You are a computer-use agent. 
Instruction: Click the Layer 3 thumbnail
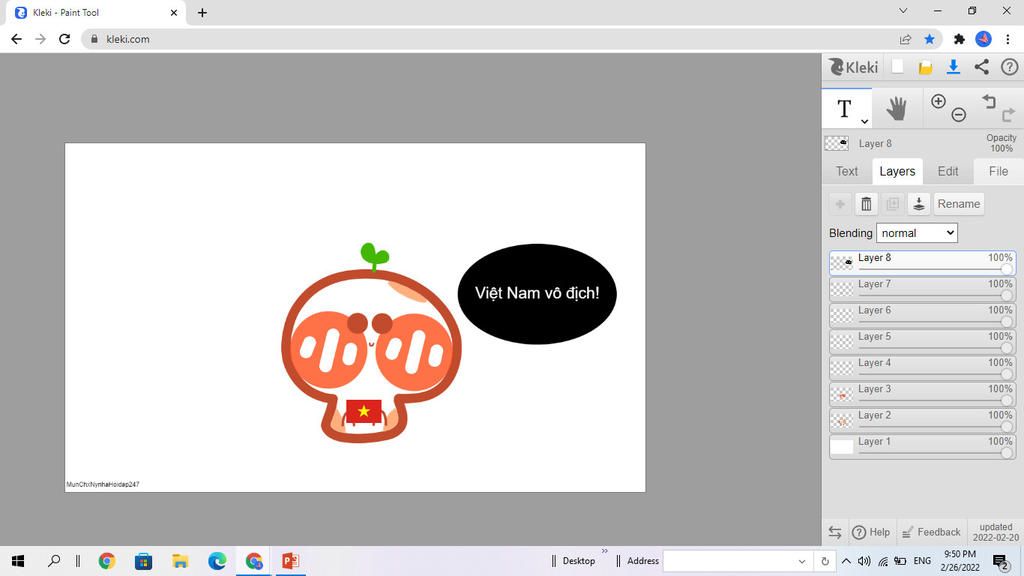842,394
